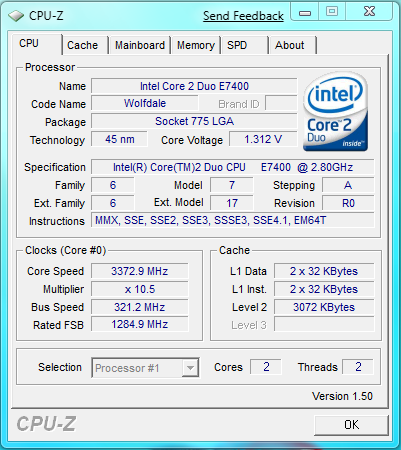
Task: Click the Family value 6
Action: click(113, 185)
